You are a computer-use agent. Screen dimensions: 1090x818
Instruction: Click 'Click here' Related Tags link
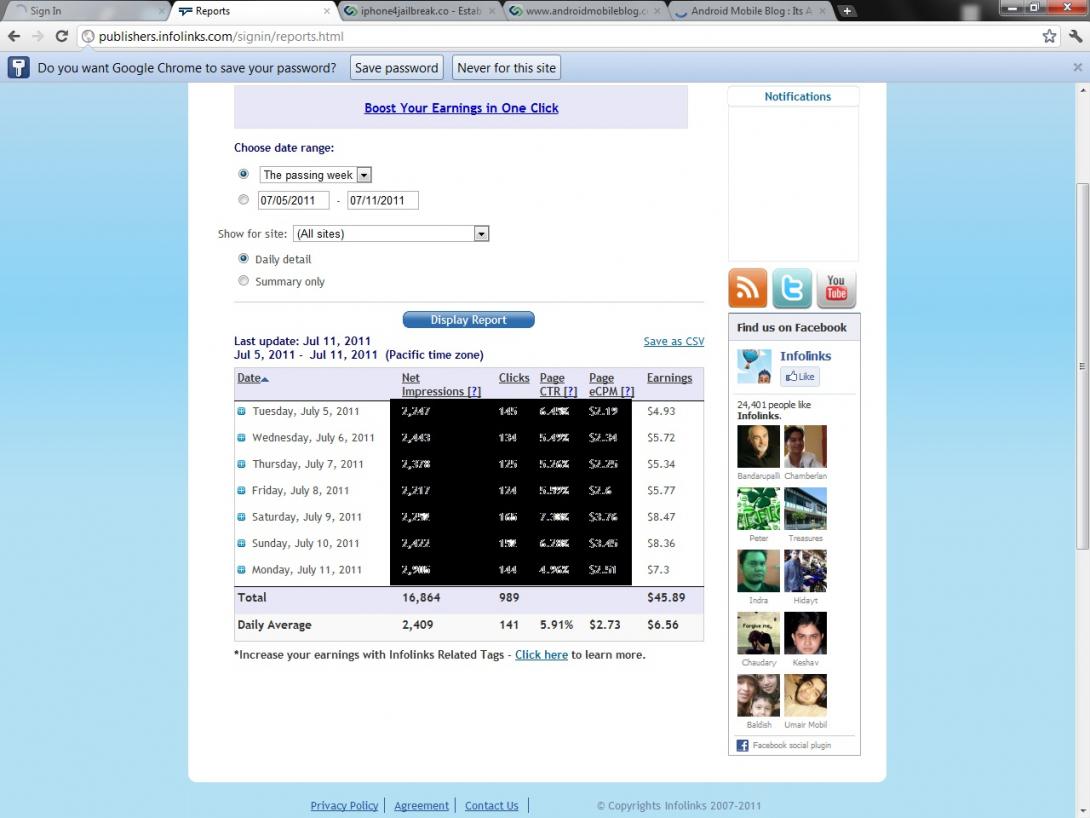coord(542,655)
